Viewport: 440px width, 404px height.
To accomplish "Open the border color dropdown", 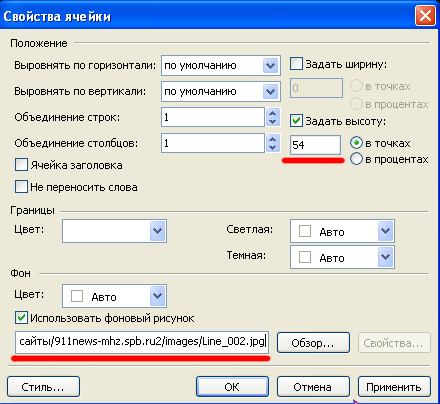I will coord(157,231).
